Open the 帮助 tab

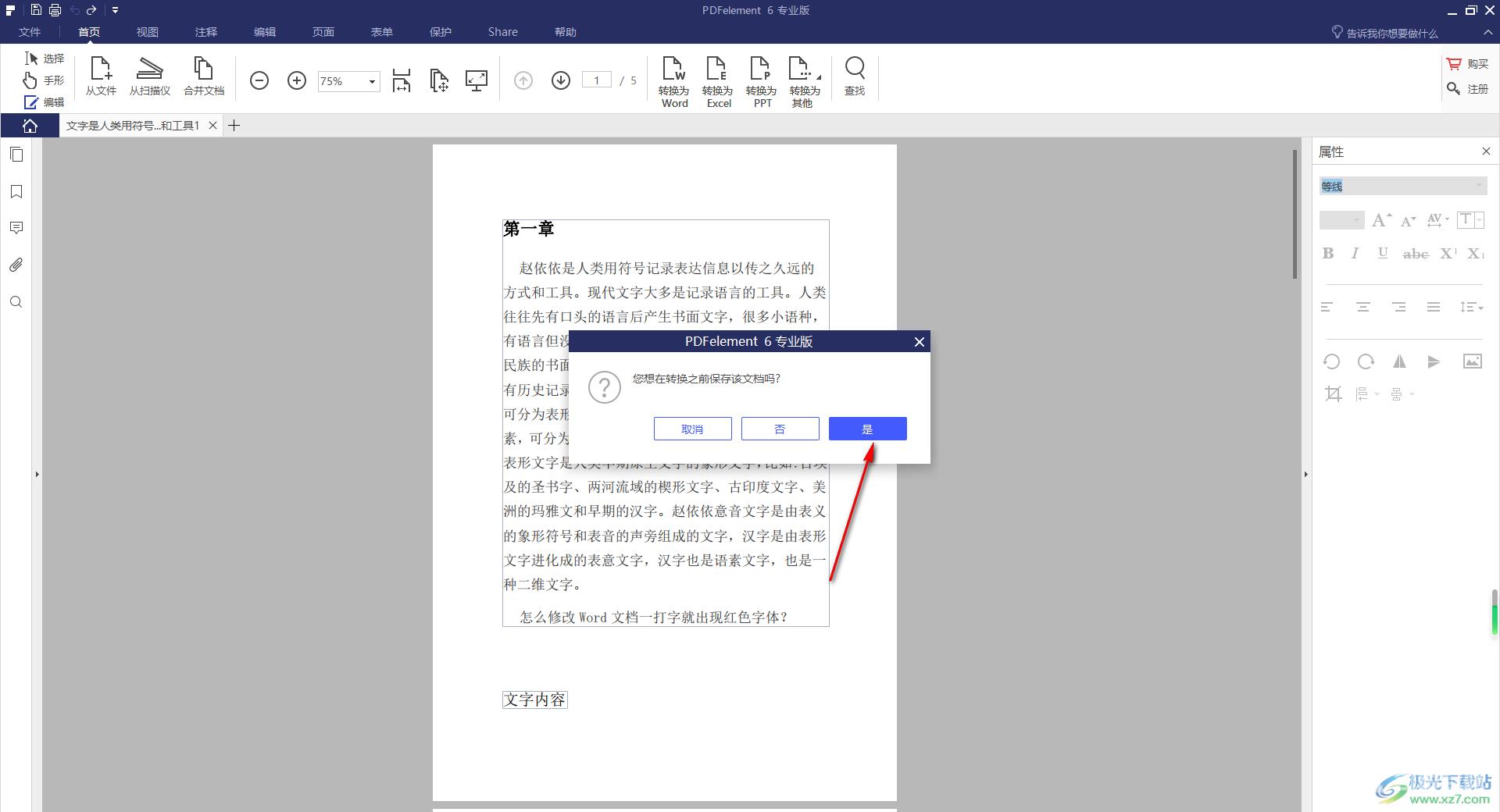(566, 32)
